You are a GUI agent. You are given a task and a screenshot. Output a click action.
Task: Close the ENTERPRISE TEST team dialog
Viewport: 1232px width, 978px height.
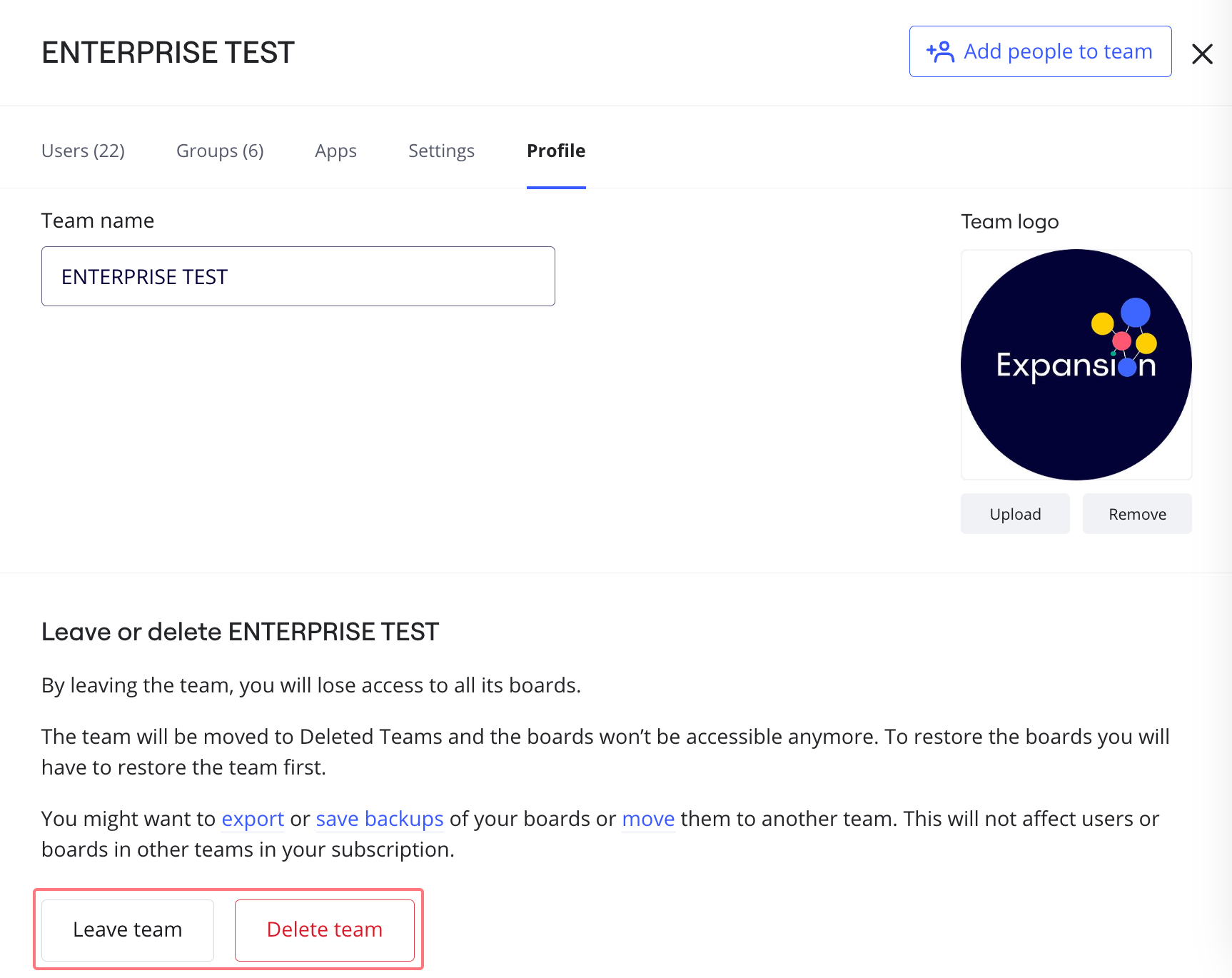[1202, 54]
